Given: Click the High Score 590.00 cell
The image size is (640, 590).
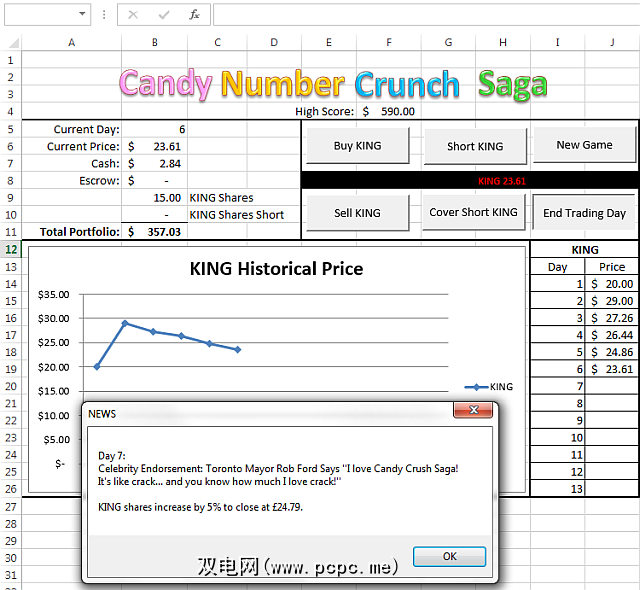Looking at the screenshot, I should tap(389, 111).
